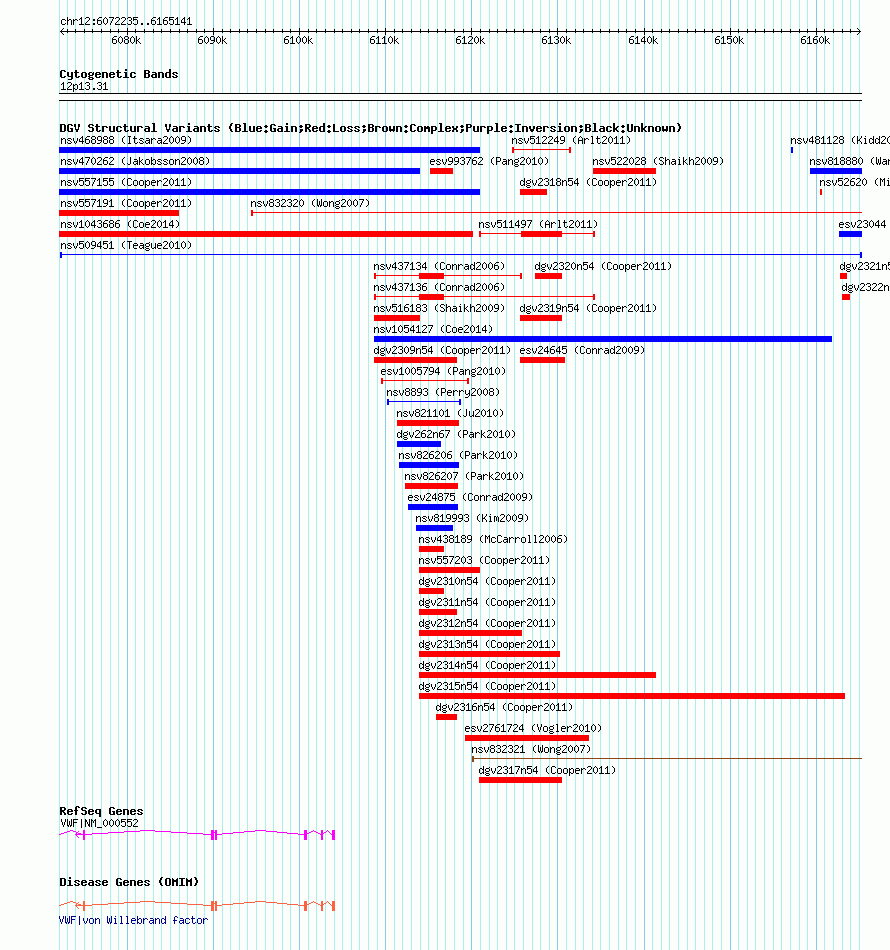The height and width of the screenshot is (950, 890).
Task: Open esv24875 (Conrad2009) variant
Action: [470, 497]
